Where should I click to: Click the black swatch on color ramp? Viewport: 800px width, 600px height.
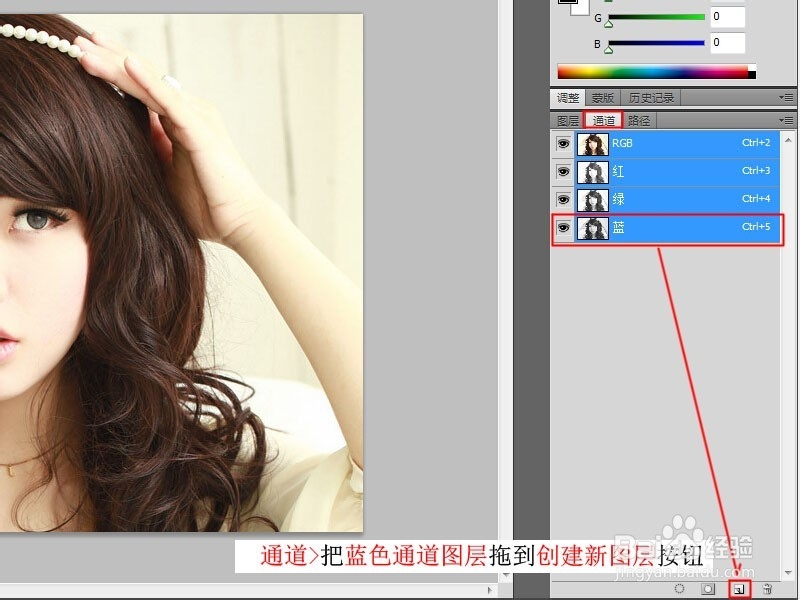click(x=752, y=75)
